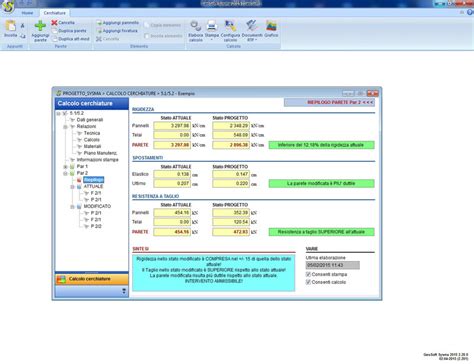The width and height of the screenshot is (474, 364).
Task: Collapse the ATTUALE tree node
Action: pos(72,187)
